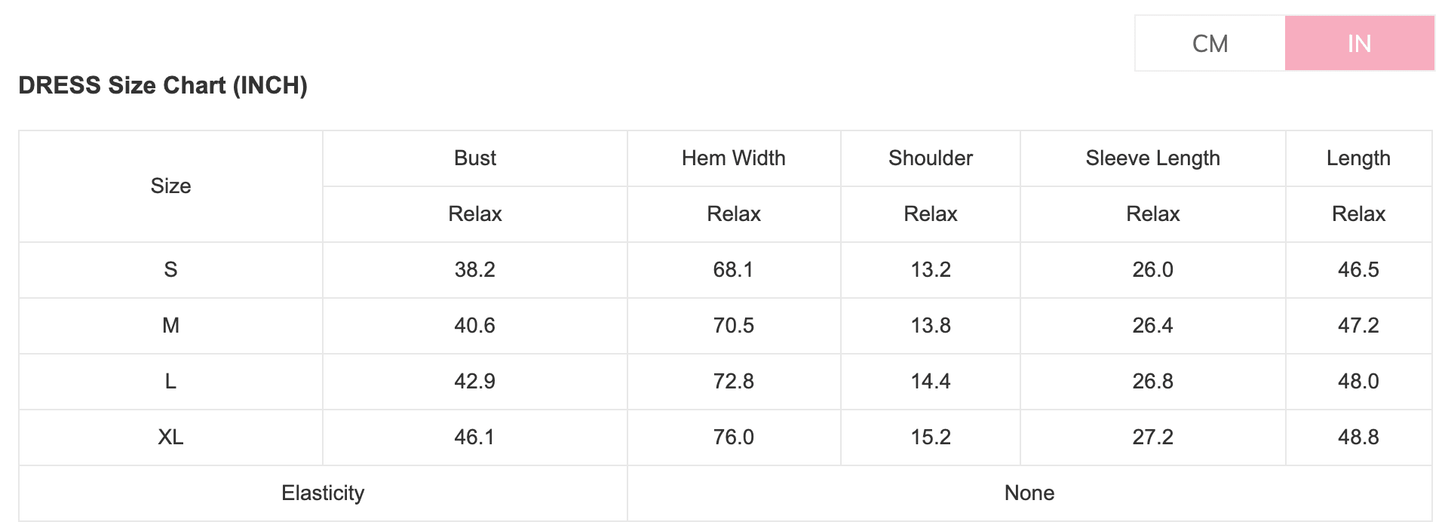The height and width of the screenshot is (528, 1445).
Task: Switch the size chart to CM units
Action: coord(1210,43)
